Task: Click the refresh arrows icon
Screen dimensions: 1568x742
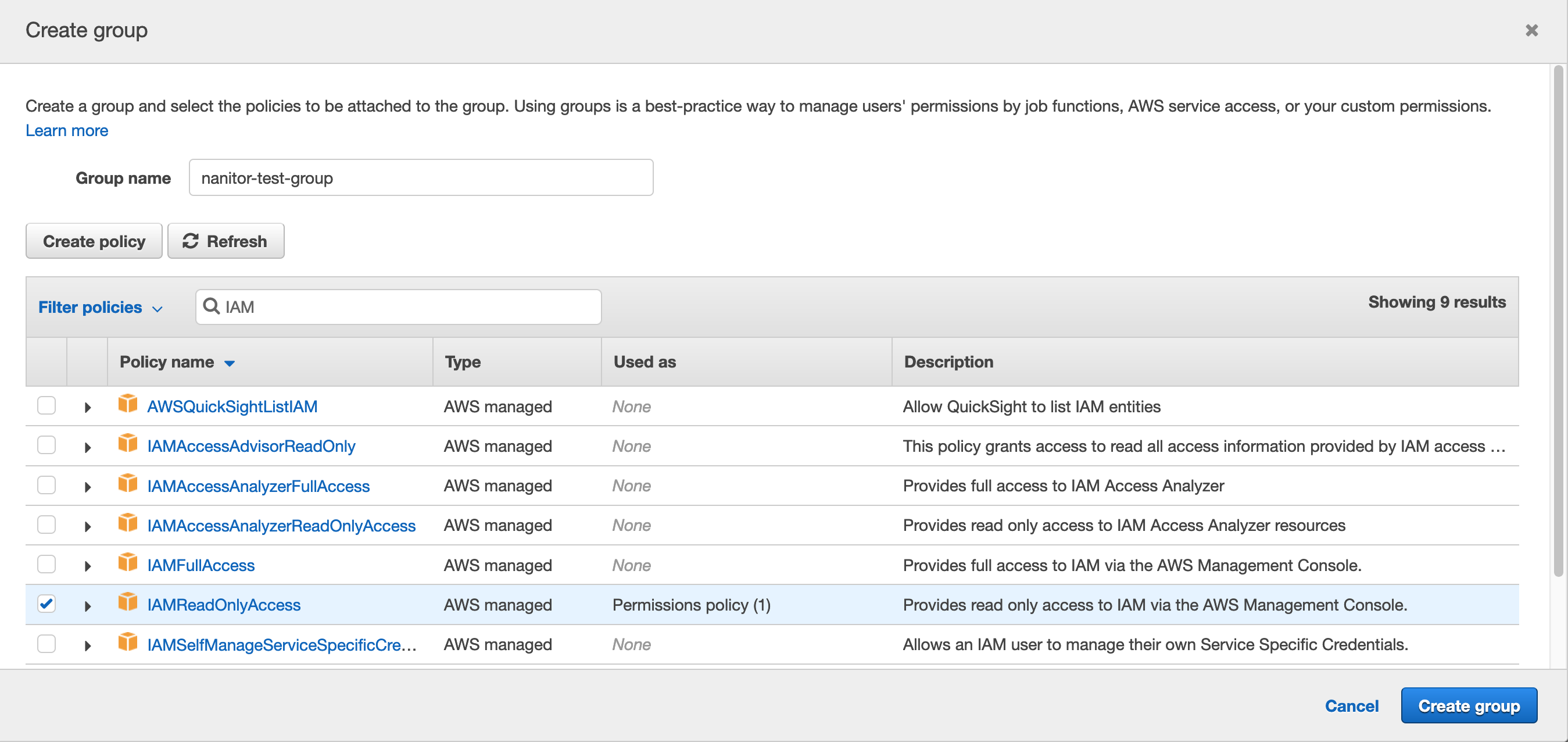Action: (x=191, y=241)
